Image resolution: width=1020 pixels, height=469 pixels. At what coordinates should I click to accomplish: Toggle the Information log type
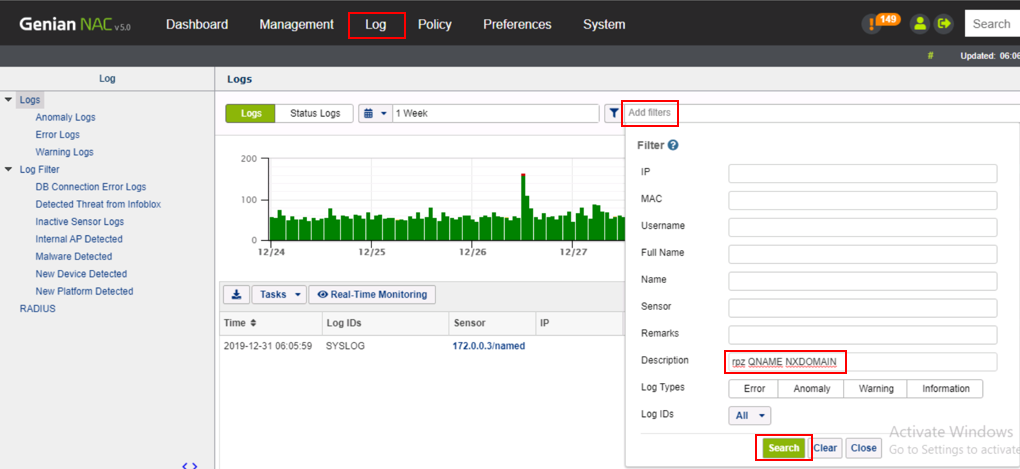pyautogui.click(x=945, y=388)
